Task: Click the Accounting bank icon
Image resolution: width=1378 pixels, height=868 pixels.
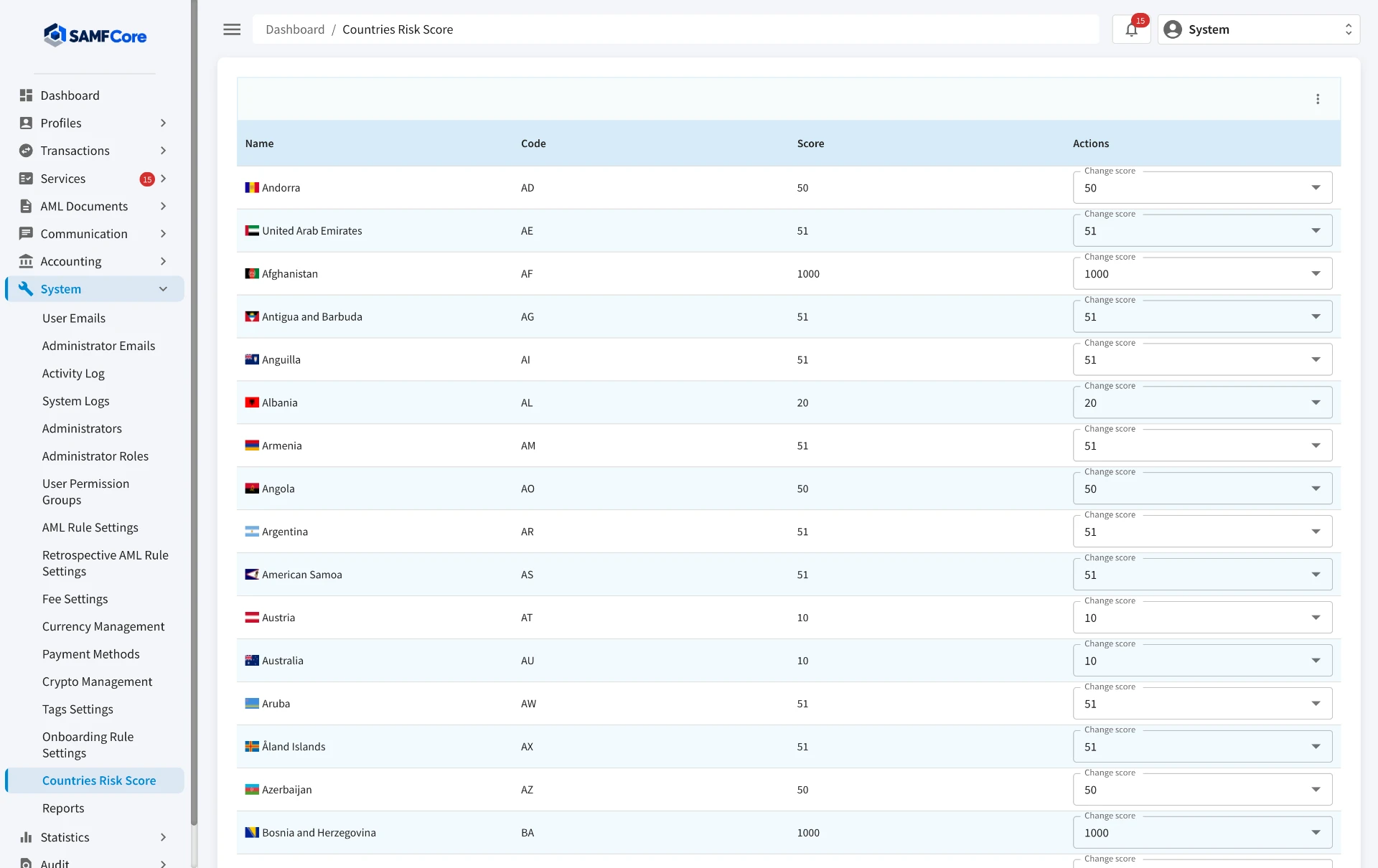Action: point(26,261)
